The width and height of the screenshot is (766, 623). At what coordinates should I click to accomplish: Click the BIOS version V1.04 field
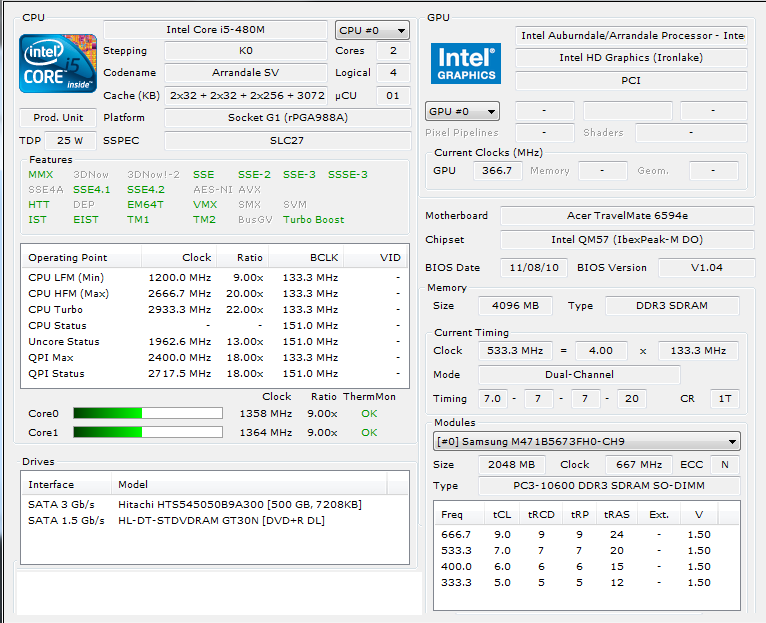point(706,268)
